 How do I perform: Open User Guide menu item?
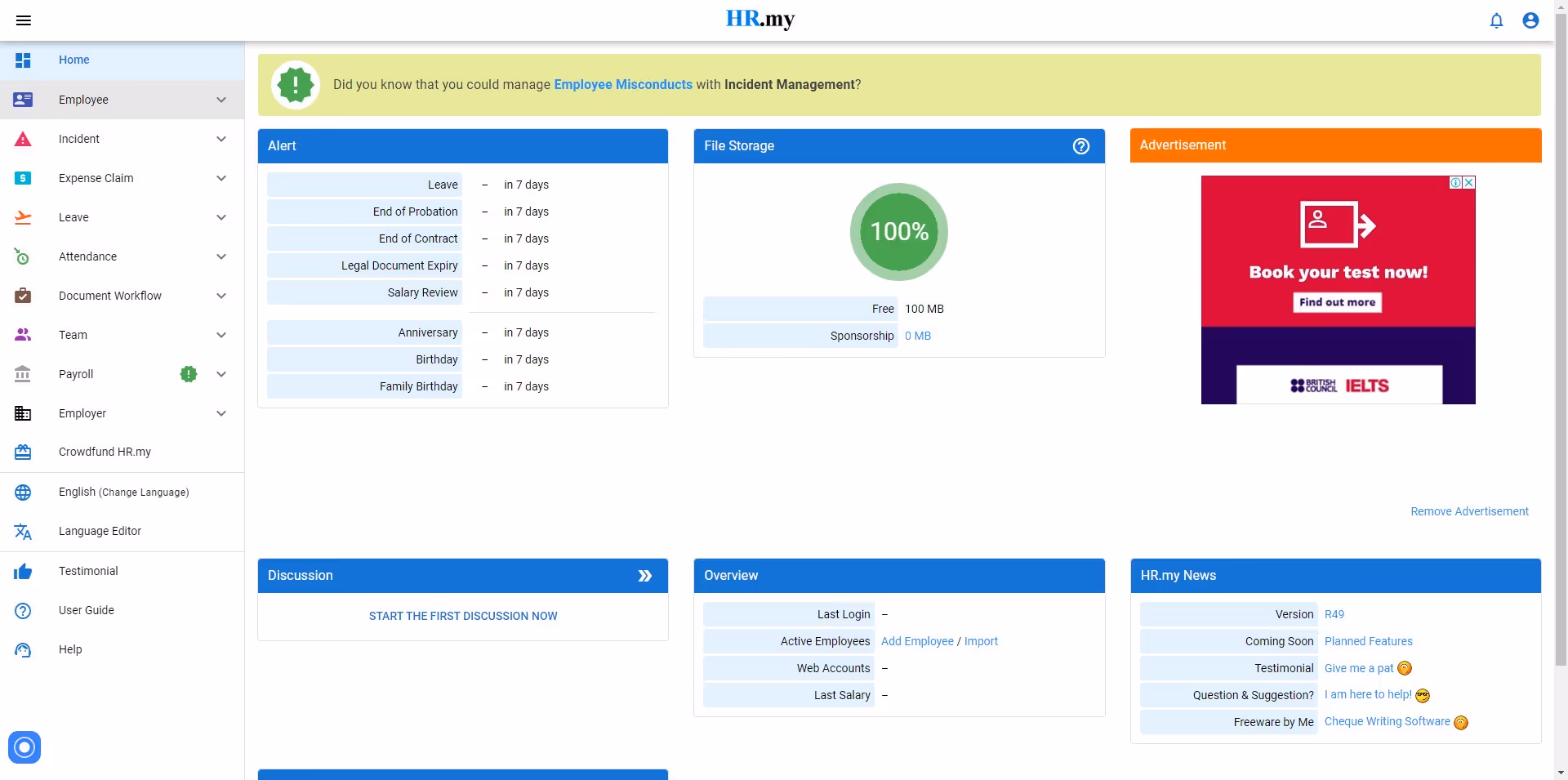click(x=122, y=611)
